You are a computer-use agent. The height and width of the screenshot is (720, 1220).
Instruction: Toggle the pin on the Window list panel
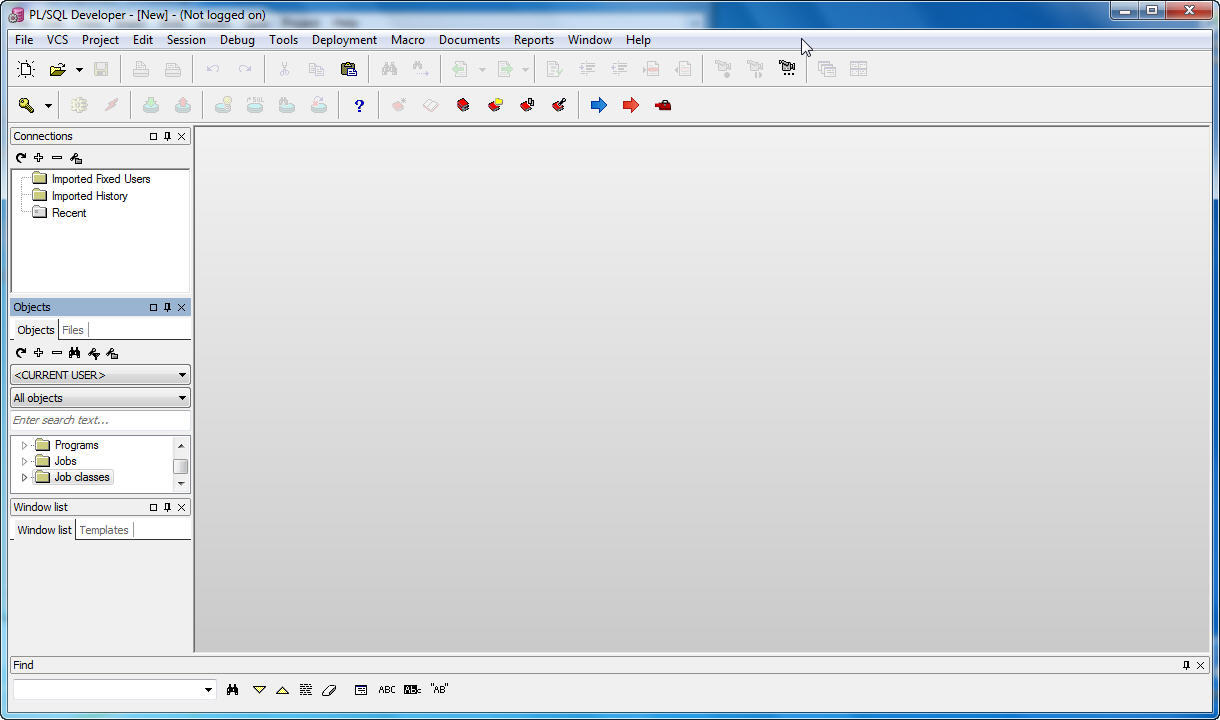pos(167,507)
